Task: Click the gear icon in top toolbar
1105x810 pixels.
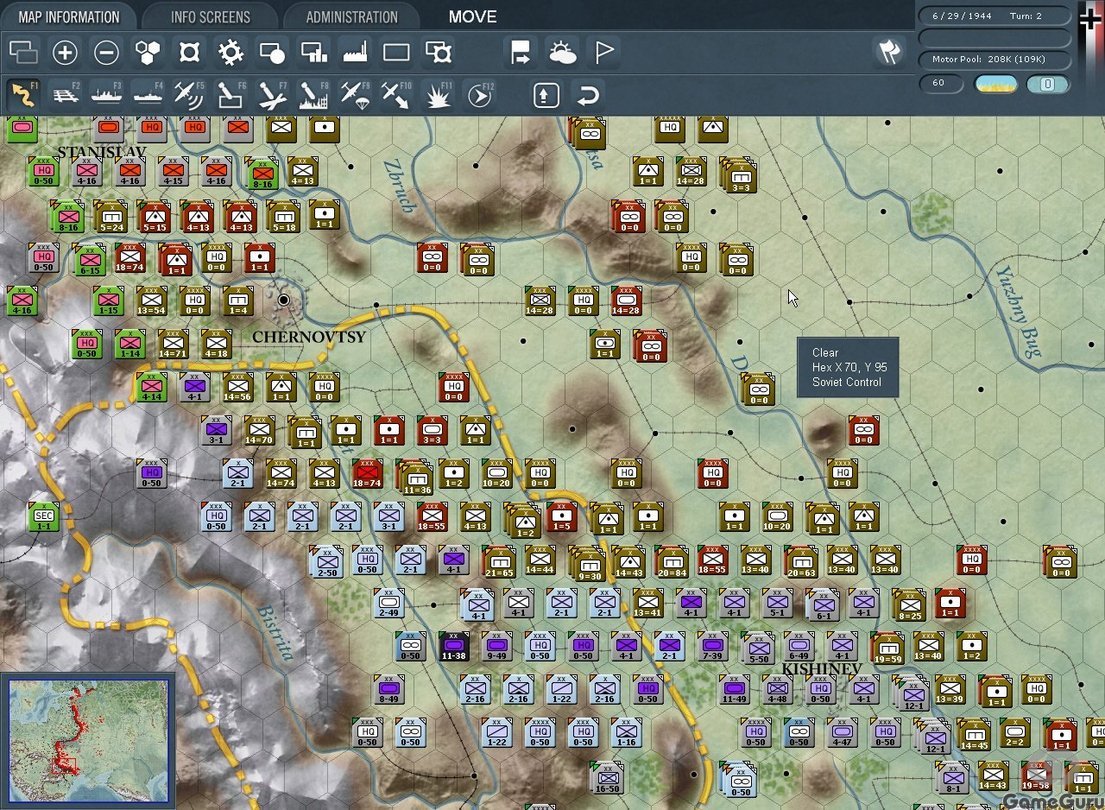Action: coord(230,52)
